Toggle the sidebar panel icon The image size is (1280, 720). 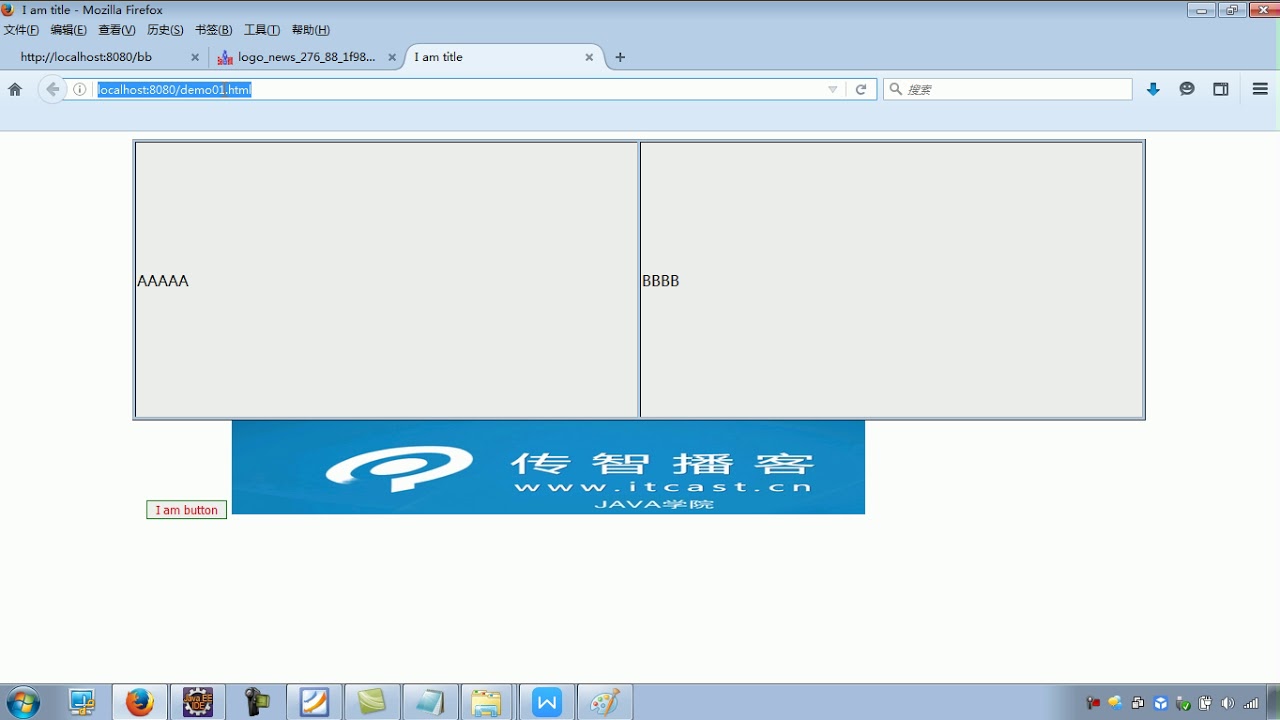[x=1221, y=89]
